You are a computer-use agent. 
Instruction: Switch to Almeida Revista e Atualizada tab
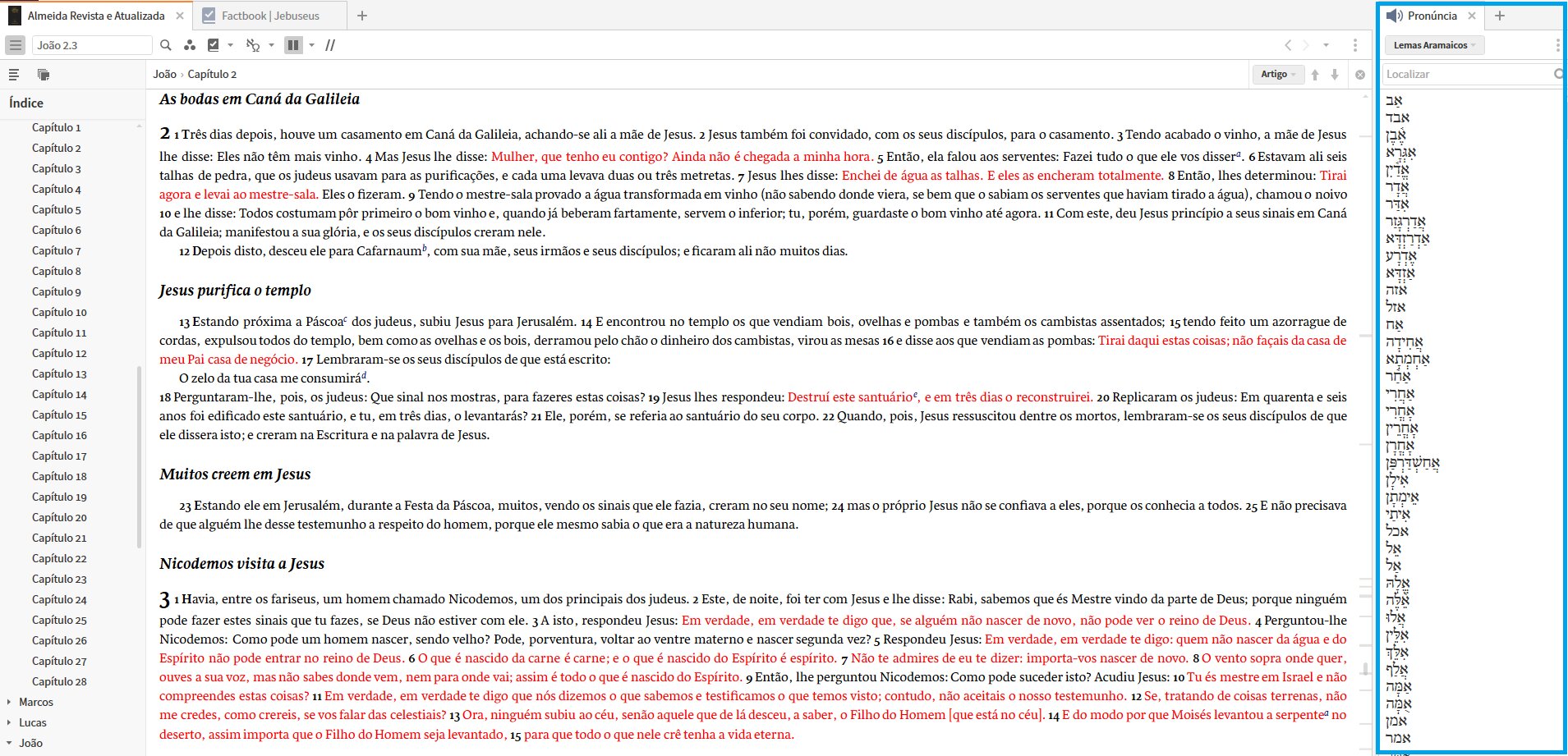(96, 16)
